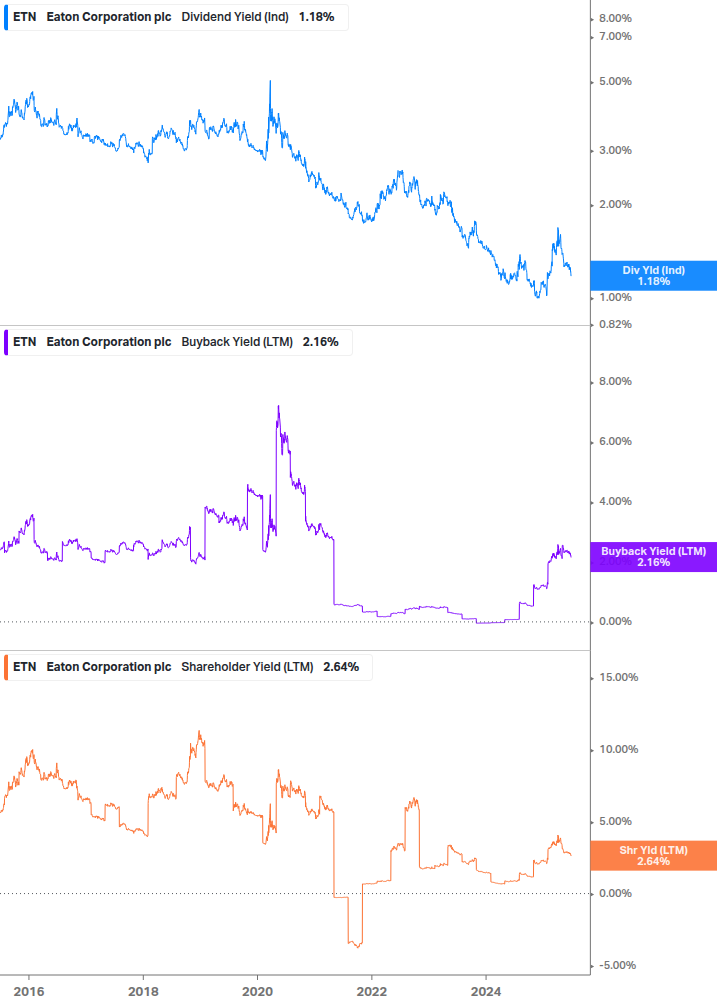Click the 1.18% value in top legend
This screenshot has width=717, height=1005.
[317, 17]
